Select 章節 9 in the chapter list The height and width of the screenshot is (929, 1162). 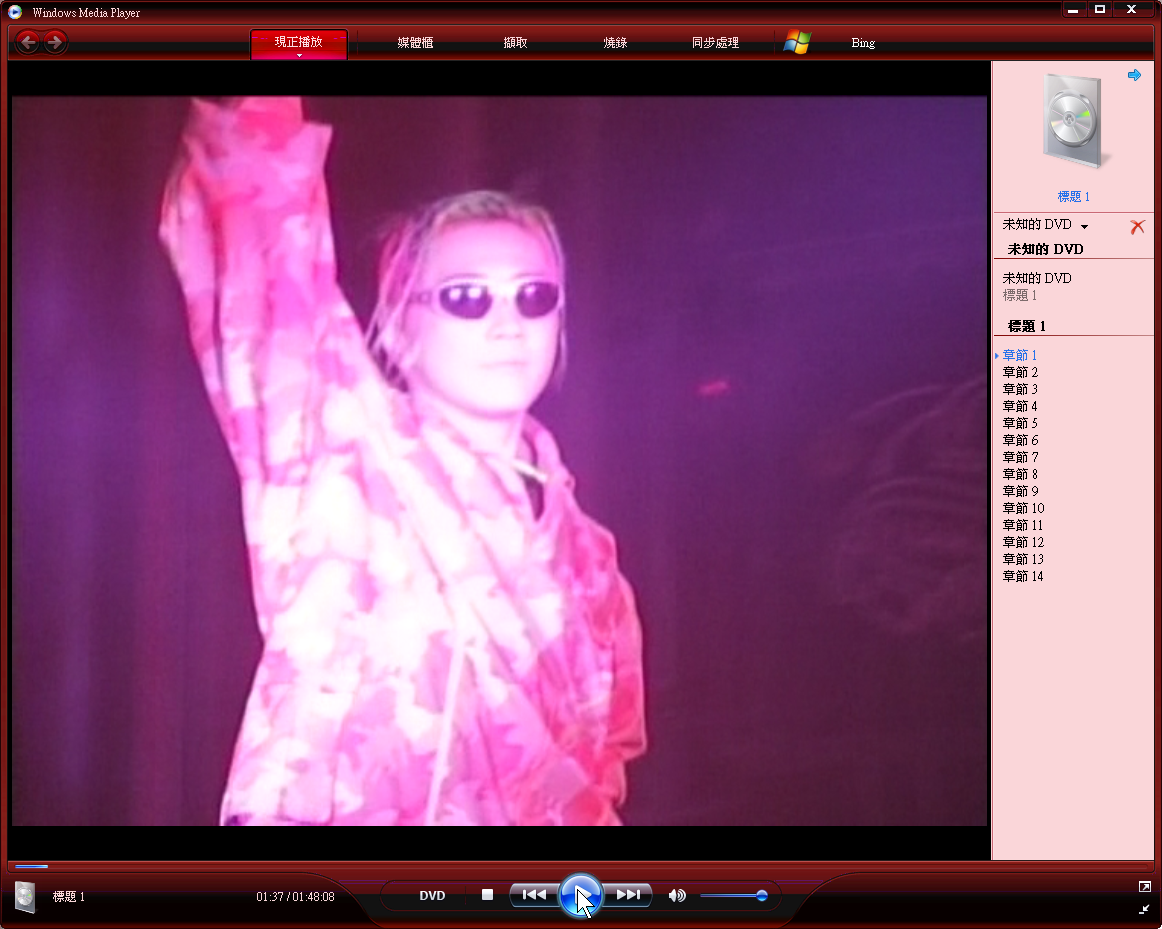pyautogui.click(x=1020, y=491)
